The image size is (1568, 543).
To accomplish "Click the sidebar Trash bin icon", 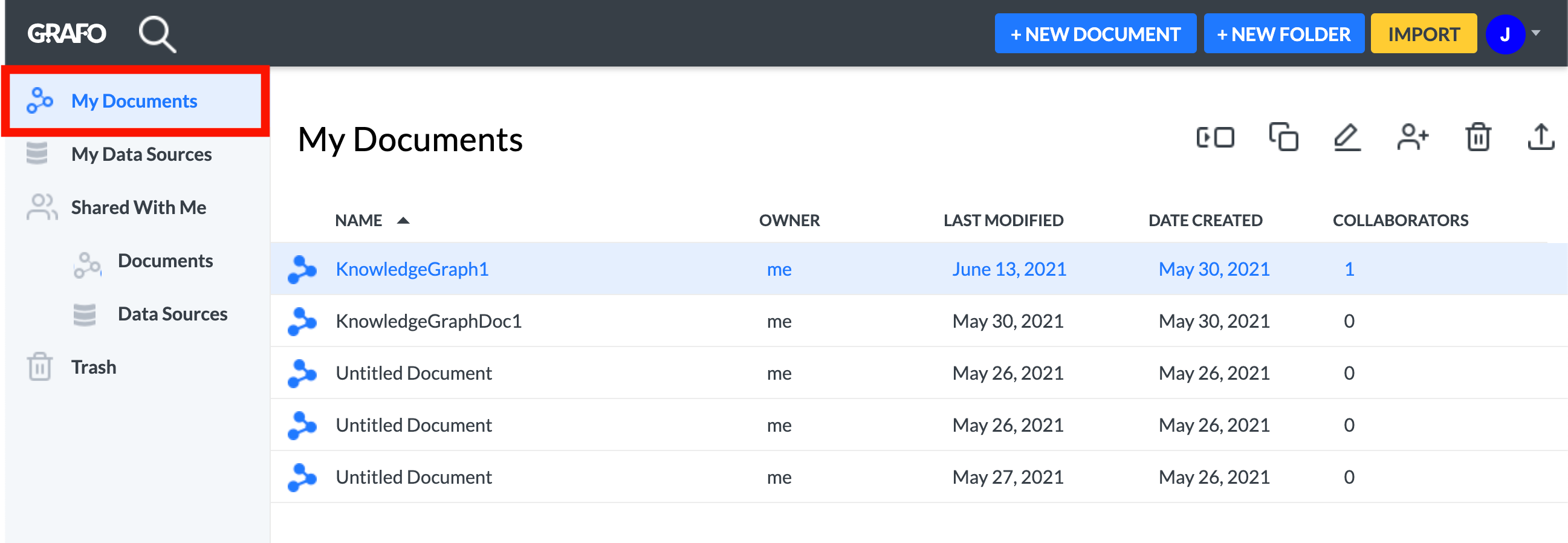I will coord(39,366).
